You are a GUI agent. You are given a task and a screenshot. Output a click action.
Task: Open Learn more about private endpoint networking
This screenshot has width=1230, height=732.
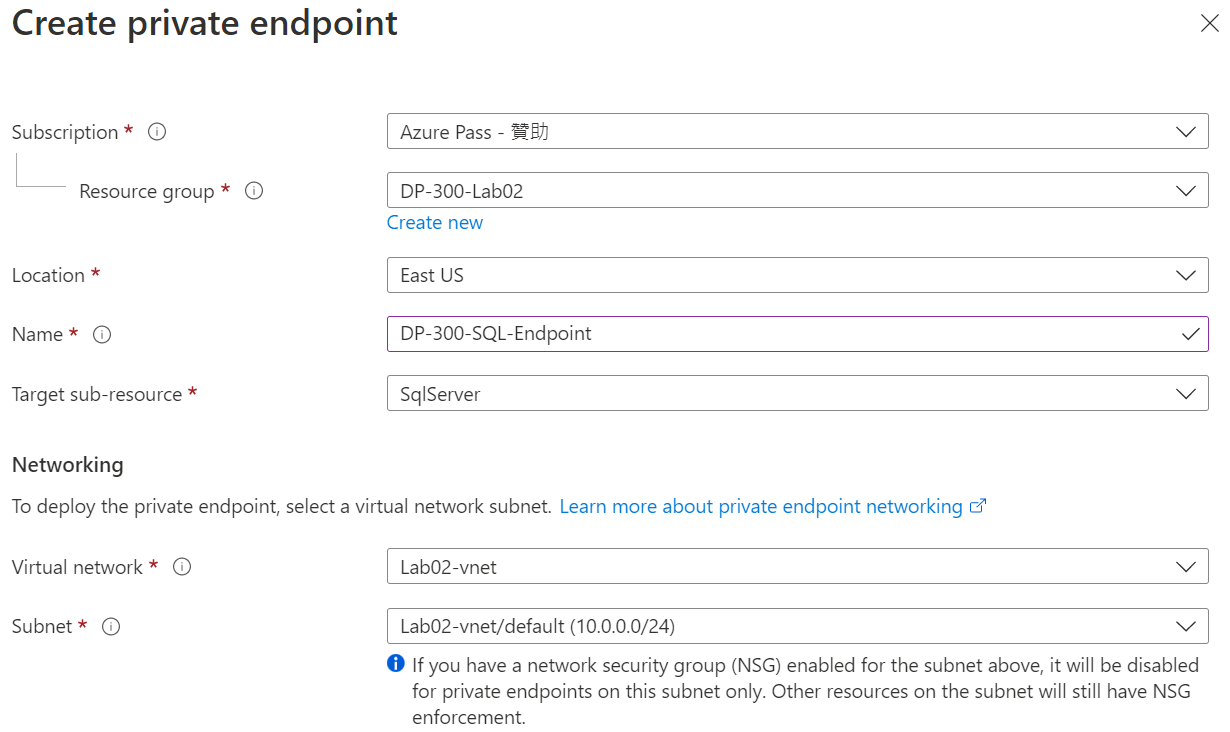760,507
